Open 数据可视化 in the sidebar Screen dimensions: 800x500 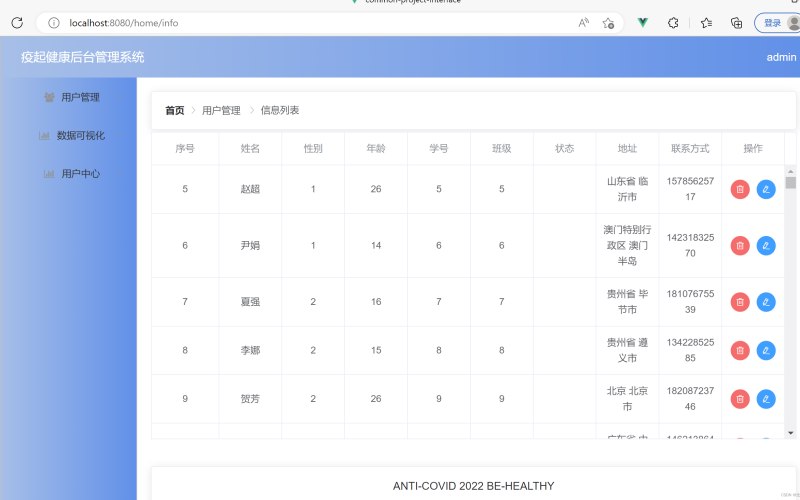coord(68,135)
